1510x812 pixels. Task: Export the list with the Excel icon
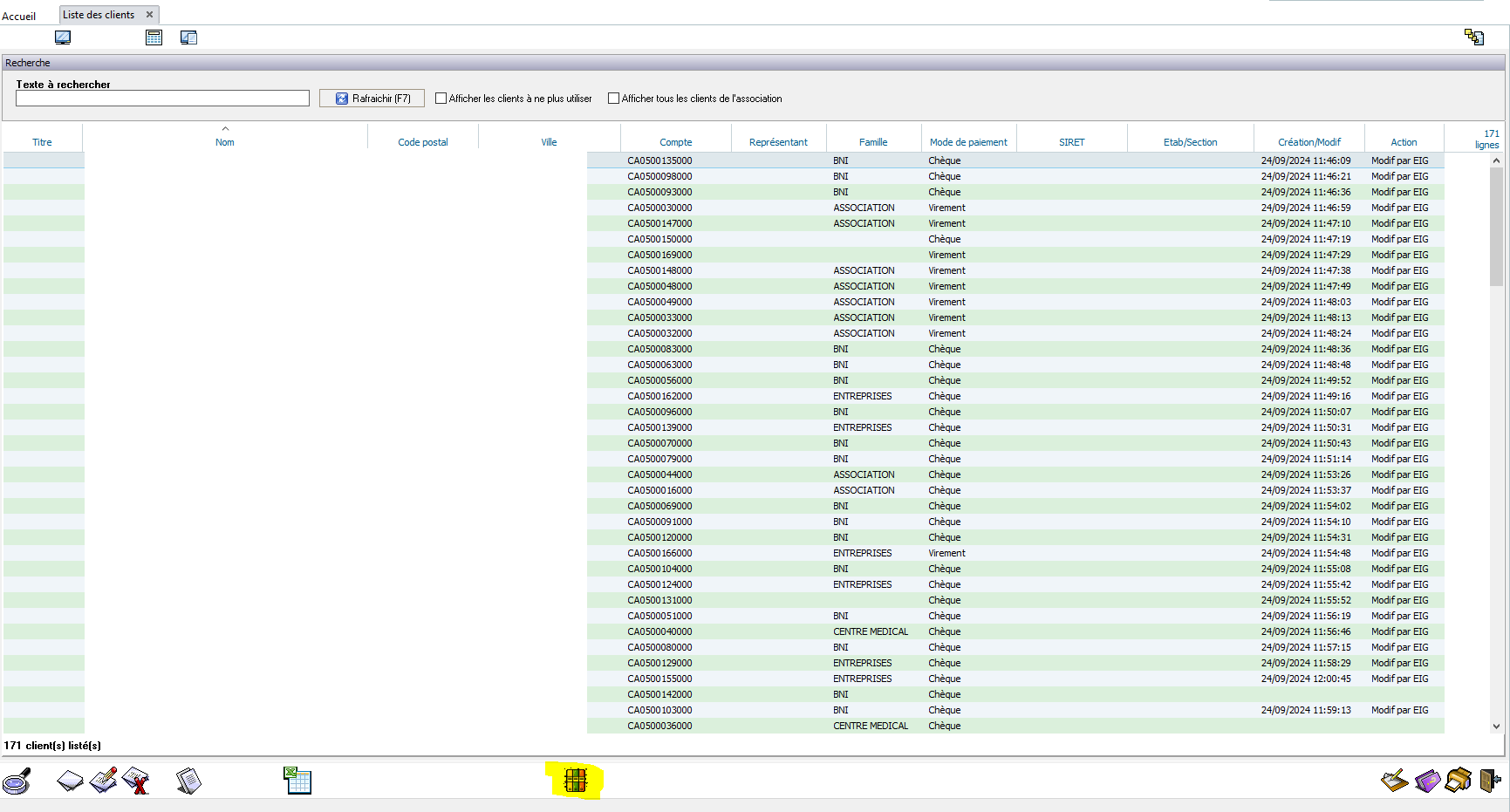(297, 781)
